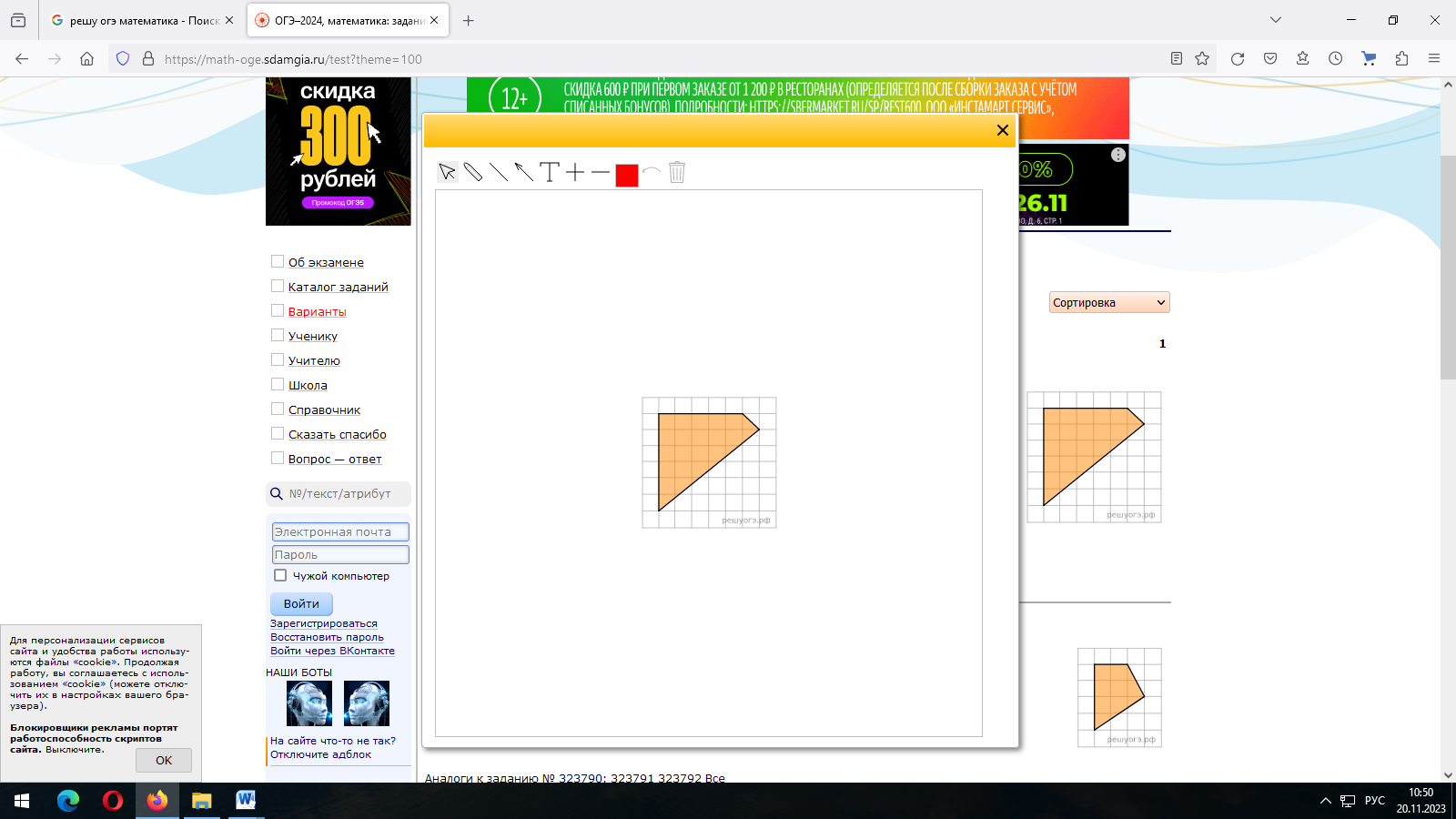1456x819 pixels.
Task: Focus the Электронная почта field
Action: click(340, 531)
